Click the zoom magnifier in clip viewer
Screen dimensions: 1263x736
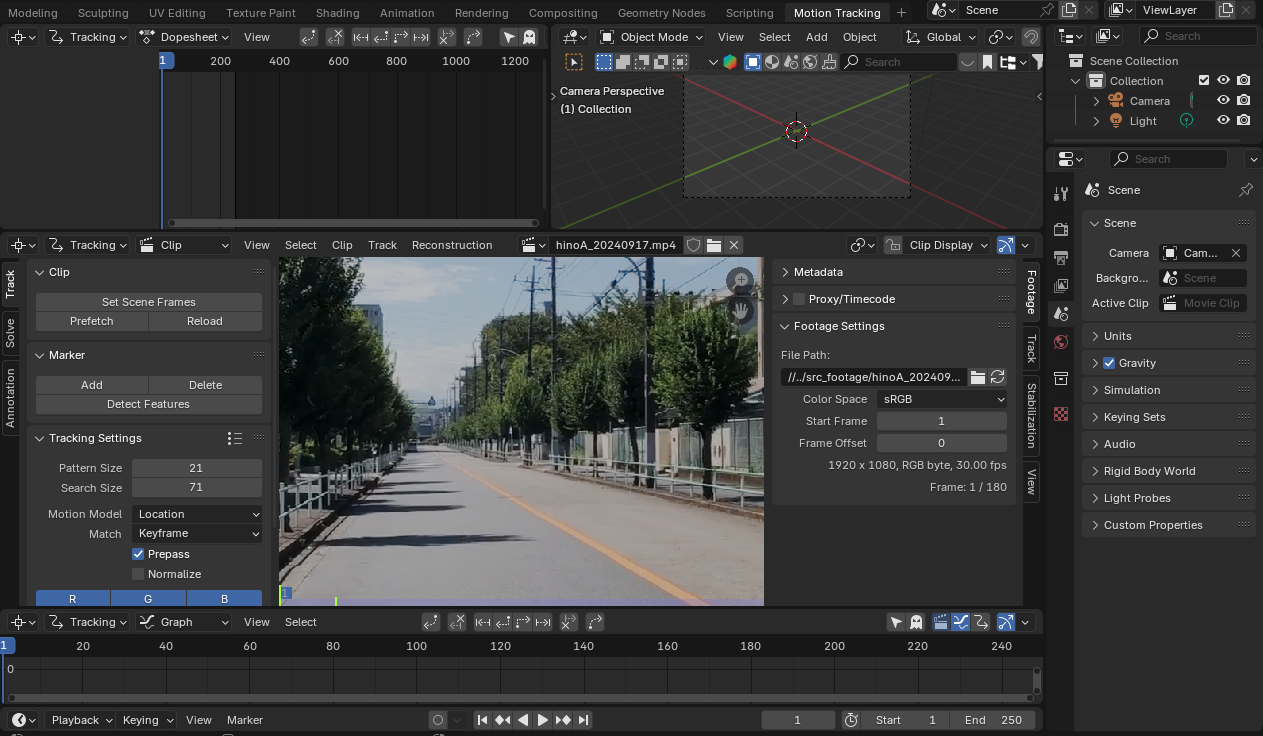(x=740, y=281)
